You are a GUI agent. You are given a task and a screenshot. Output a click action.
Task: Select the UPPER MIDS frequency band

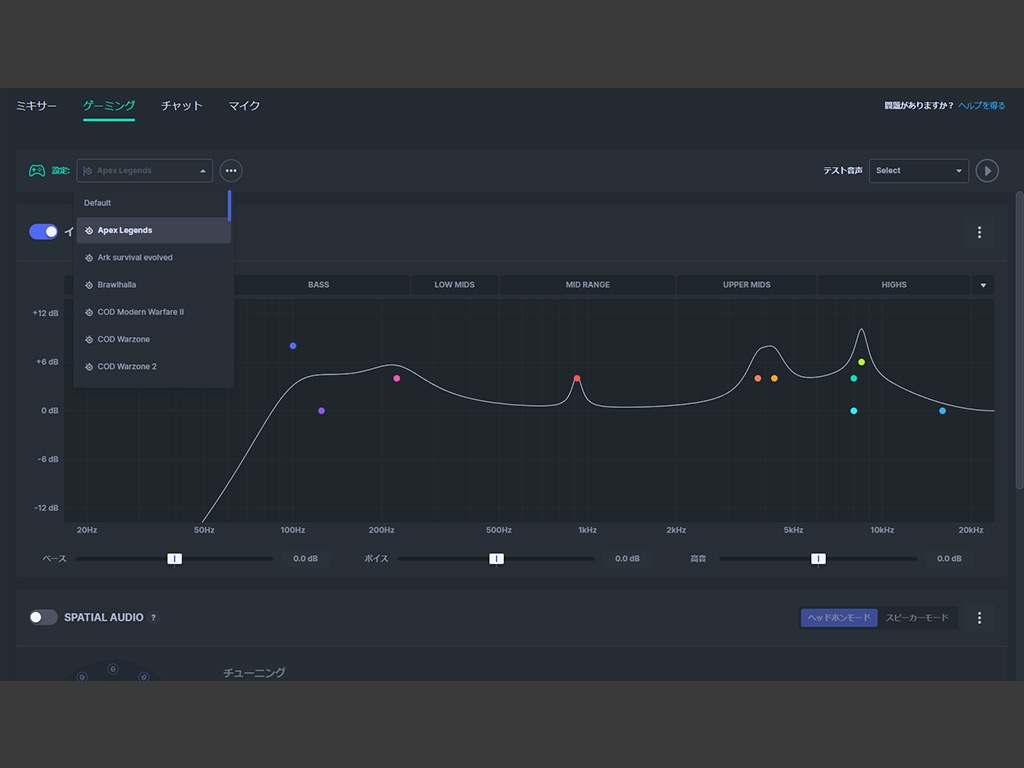(x=746, y=285)
